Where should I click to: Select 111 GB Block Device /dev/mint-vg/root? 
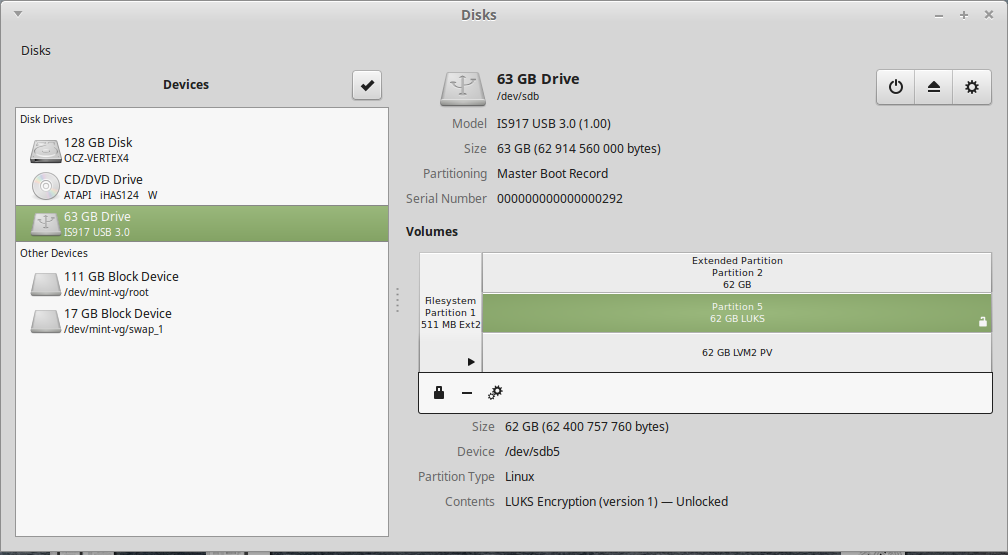pyautogui.click(x=202, y=284)
